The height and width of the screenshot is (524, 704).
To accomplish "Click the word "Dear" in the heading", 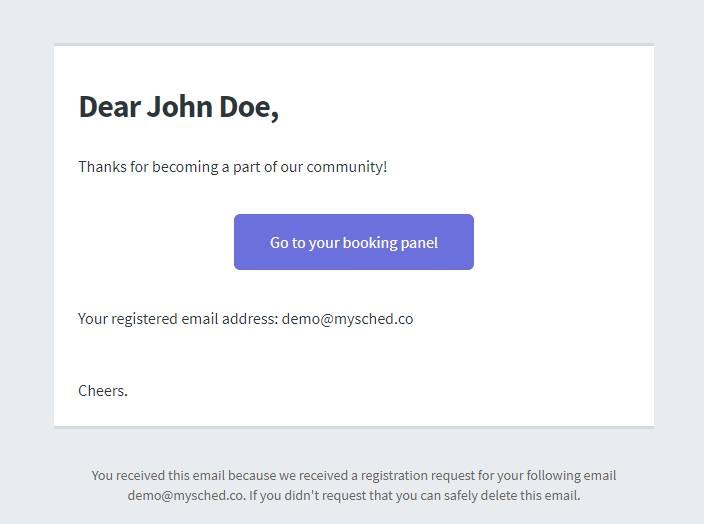I will (x=109, y=106).
